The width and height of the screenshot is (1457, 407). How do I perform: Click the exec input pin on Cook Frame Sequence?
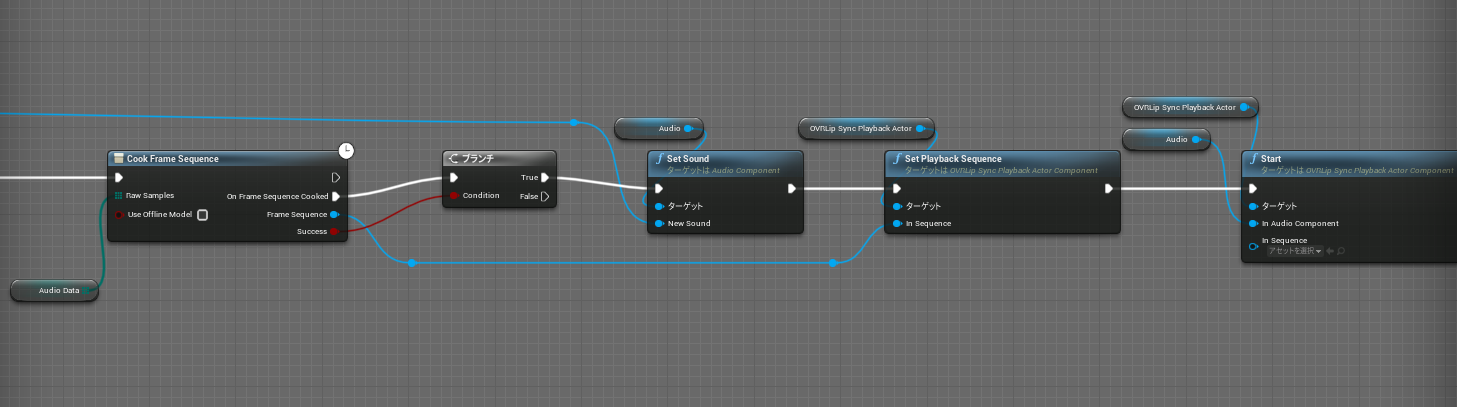coord(119,178)
